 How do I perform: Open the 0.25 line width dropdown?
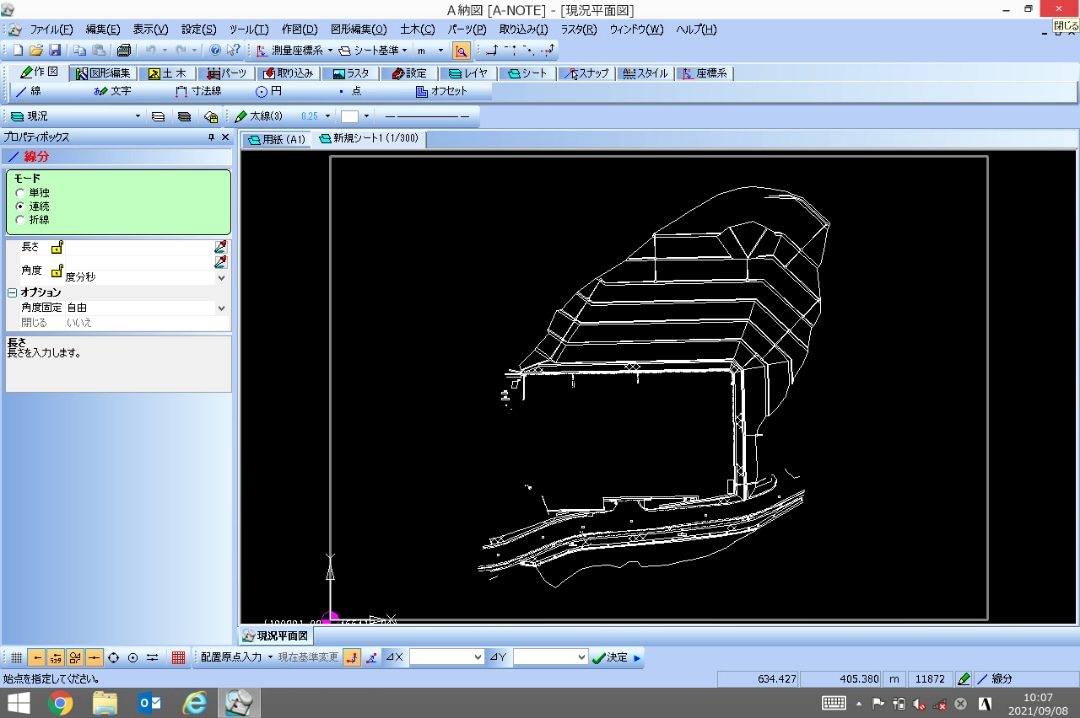point(328,116)
